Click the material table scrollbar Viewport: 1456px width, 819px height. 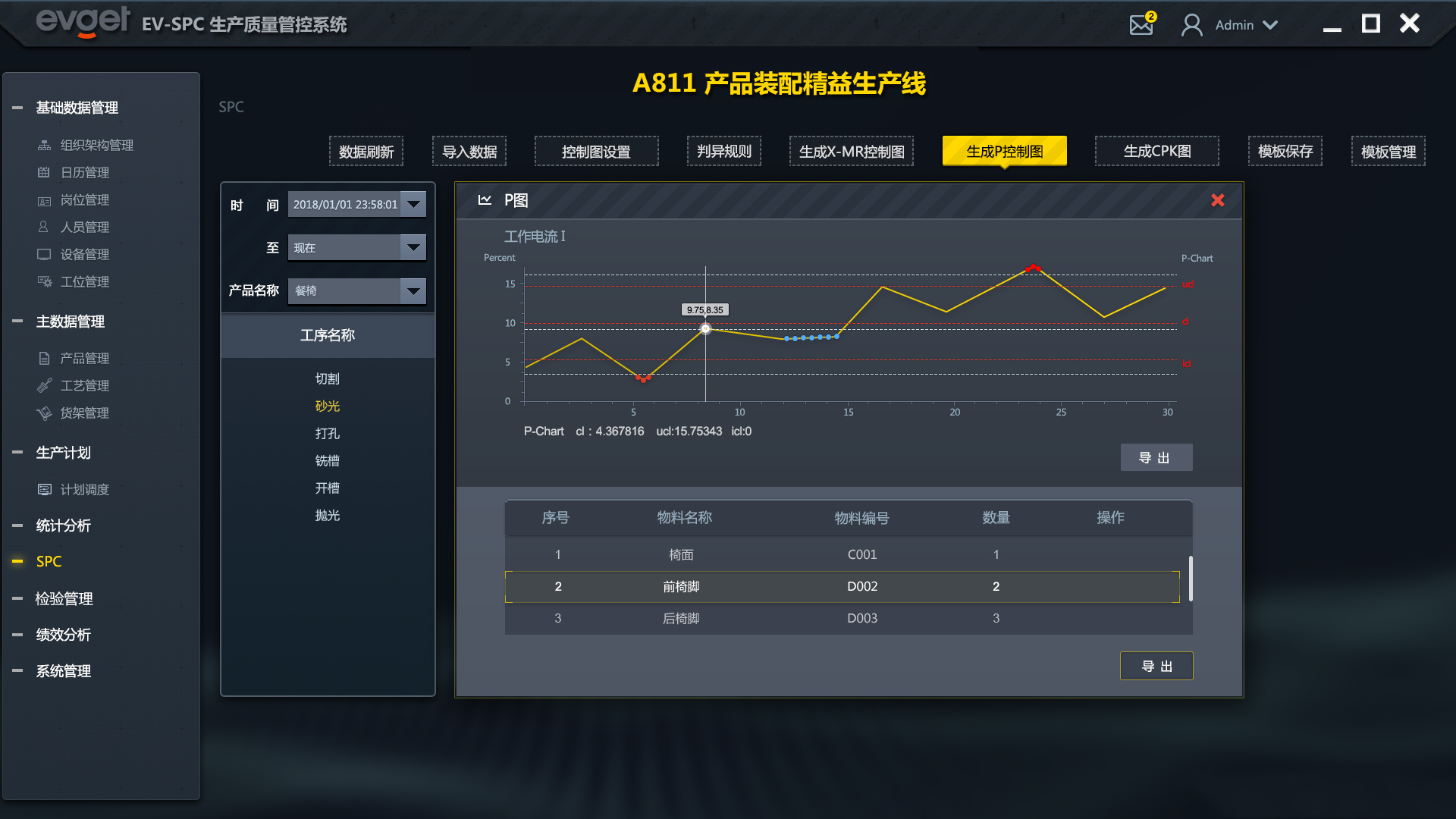pyautogui.click(x=1191, y=578)
